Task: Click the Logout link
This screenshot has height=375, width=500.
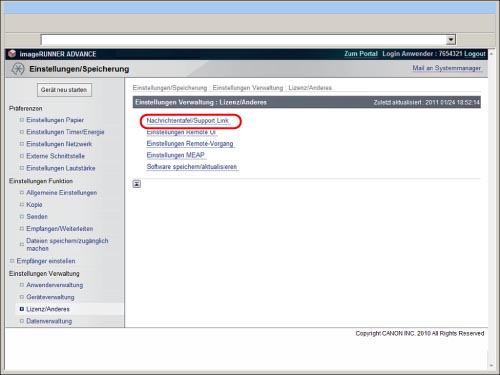Action: pos(475,54)
